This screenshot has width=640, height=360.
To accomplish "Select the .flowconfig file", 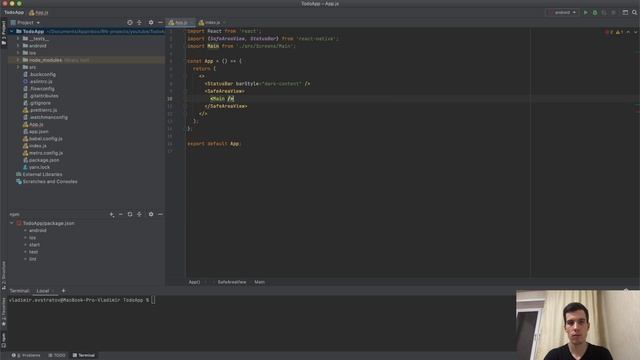I will 42,89.
